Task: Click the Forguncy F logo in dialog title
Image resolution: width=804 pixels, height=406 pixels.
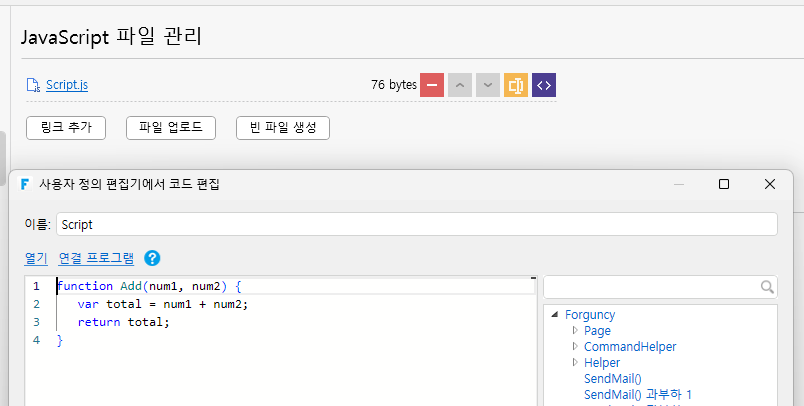Action: pyautogui.click(x=25, y=184)
